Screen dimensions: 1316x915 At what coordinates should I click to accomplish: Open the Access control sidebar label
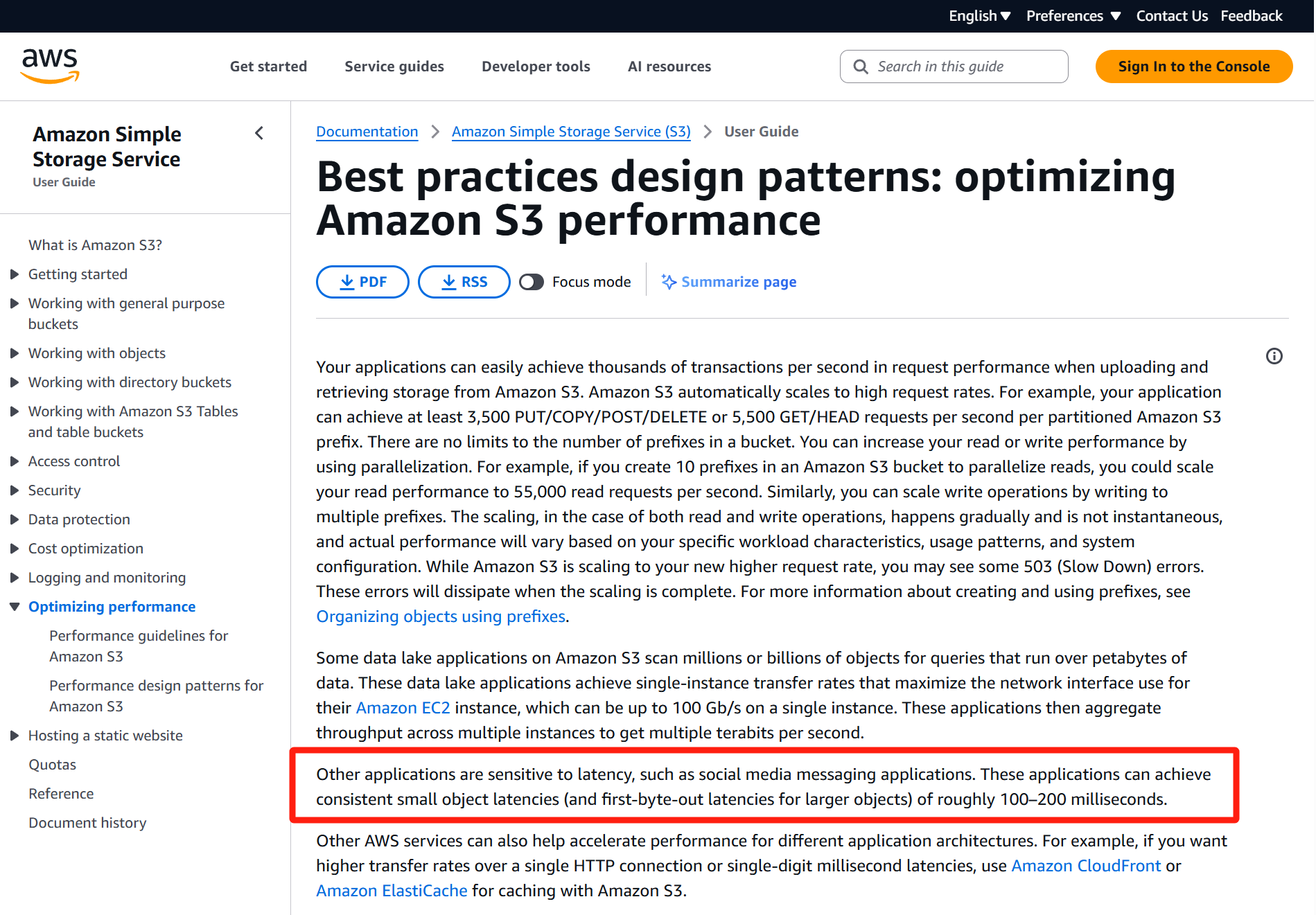click(x=74, y=461)
